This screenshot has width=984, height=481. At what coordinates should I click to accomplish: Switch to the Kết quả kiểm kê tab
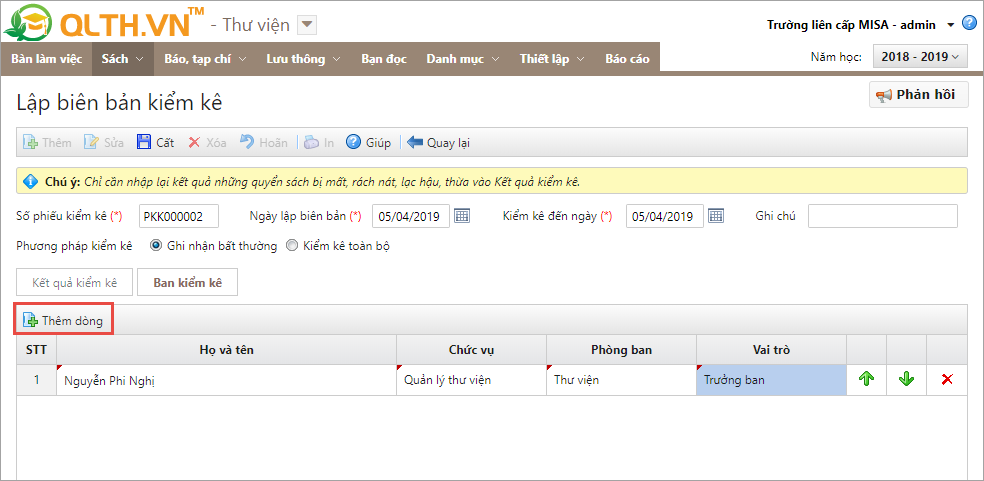(75, 283)
